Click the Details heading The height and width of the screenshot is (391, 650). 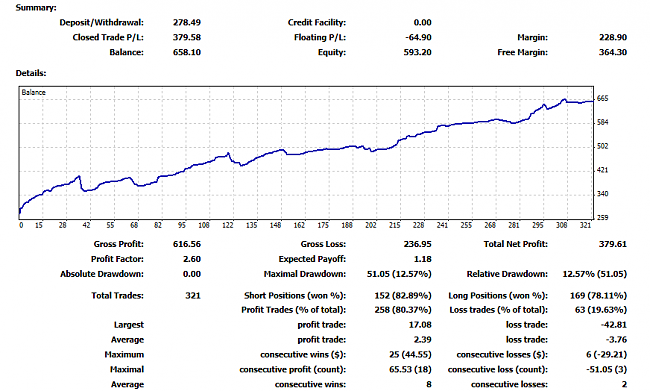(31, 73)
